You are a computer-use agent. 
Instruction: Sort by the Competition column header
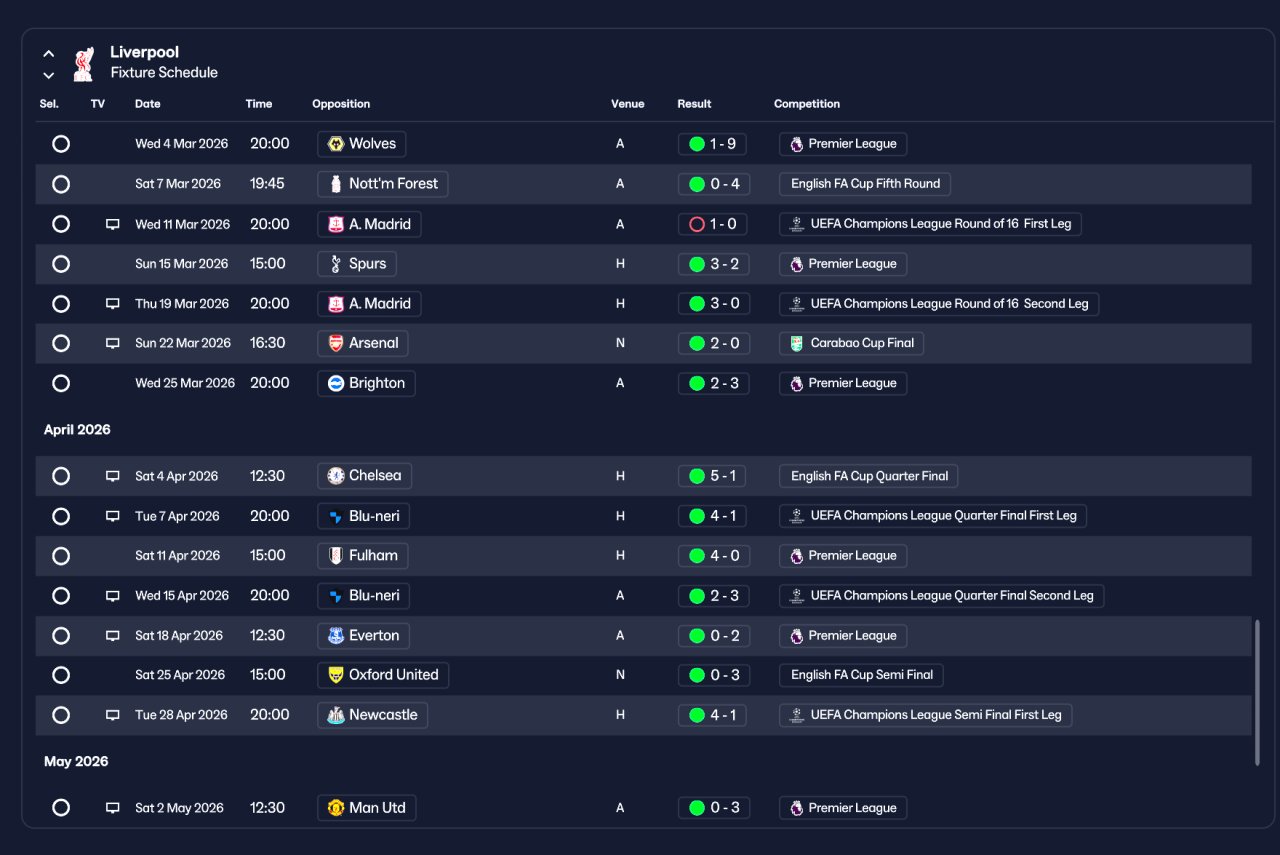[x=807, y=104]
